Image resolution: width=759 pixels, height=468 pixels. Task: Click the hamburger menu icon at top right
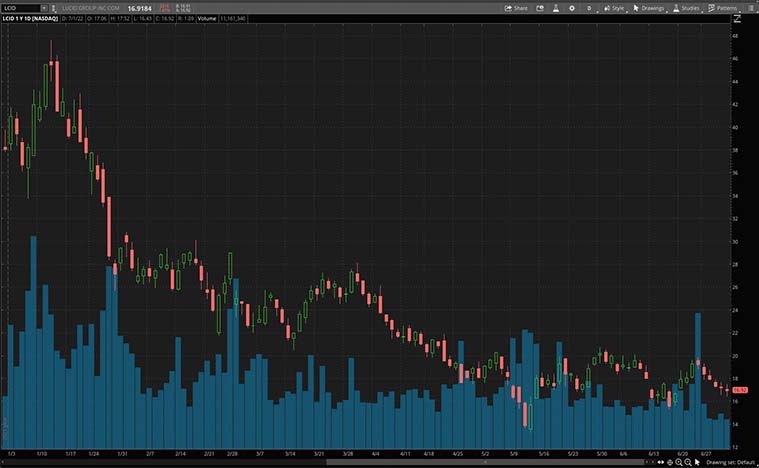click(750, 8)
